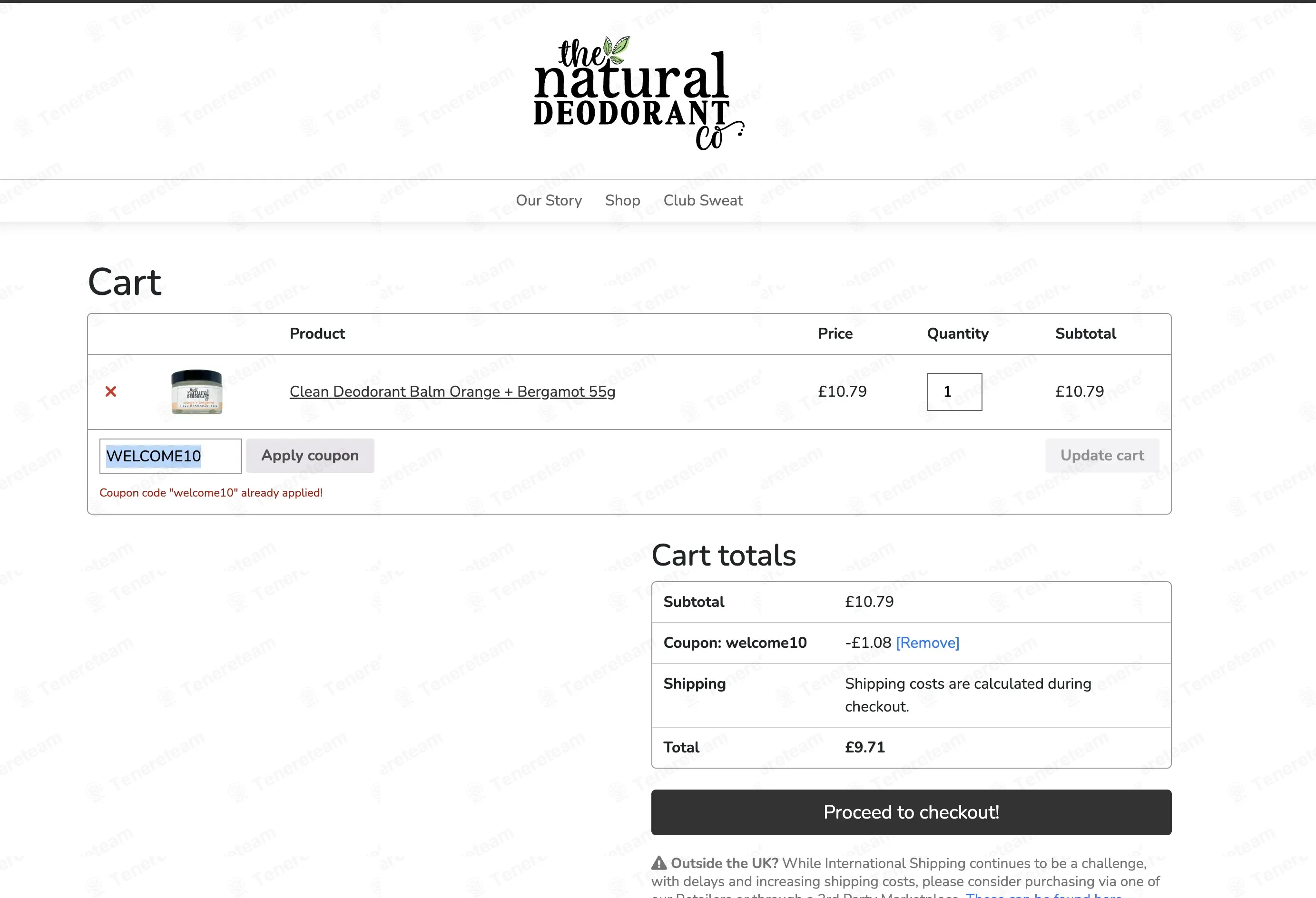Proceed to checkout
This screenshot has width=1316, height=898.
point(911,812)
